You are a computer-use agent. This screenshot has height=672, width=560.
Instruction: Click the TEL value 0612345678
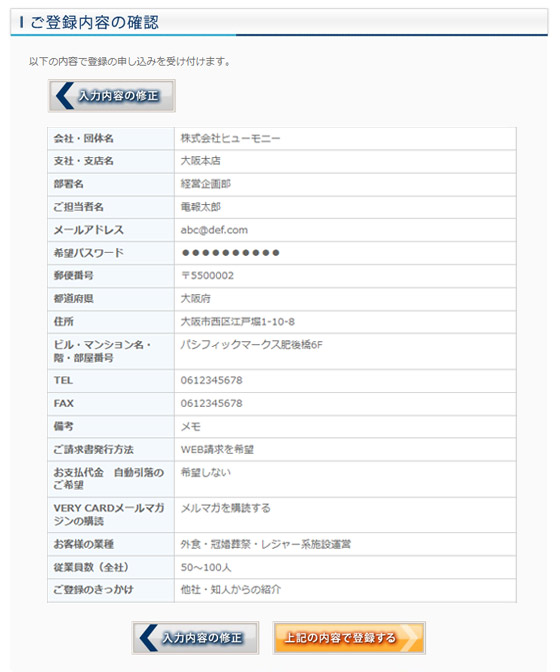click(x=211, y=380)
